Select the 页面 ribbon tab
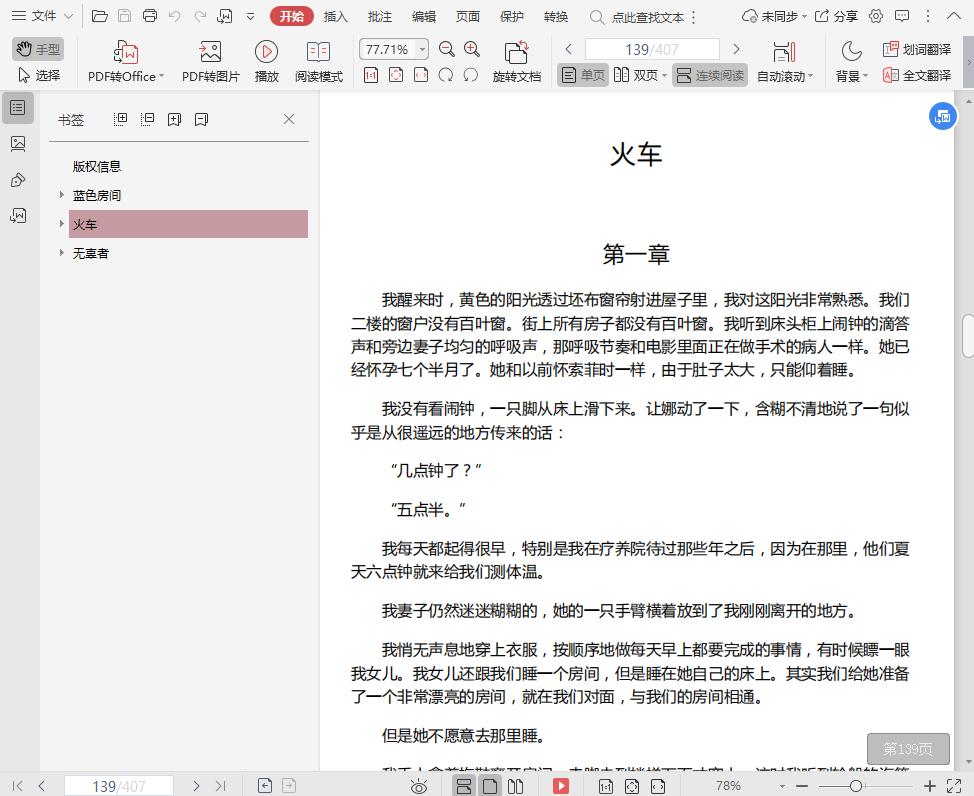The width and height of the screenshot is (974, 796). (x=468, y=17)
